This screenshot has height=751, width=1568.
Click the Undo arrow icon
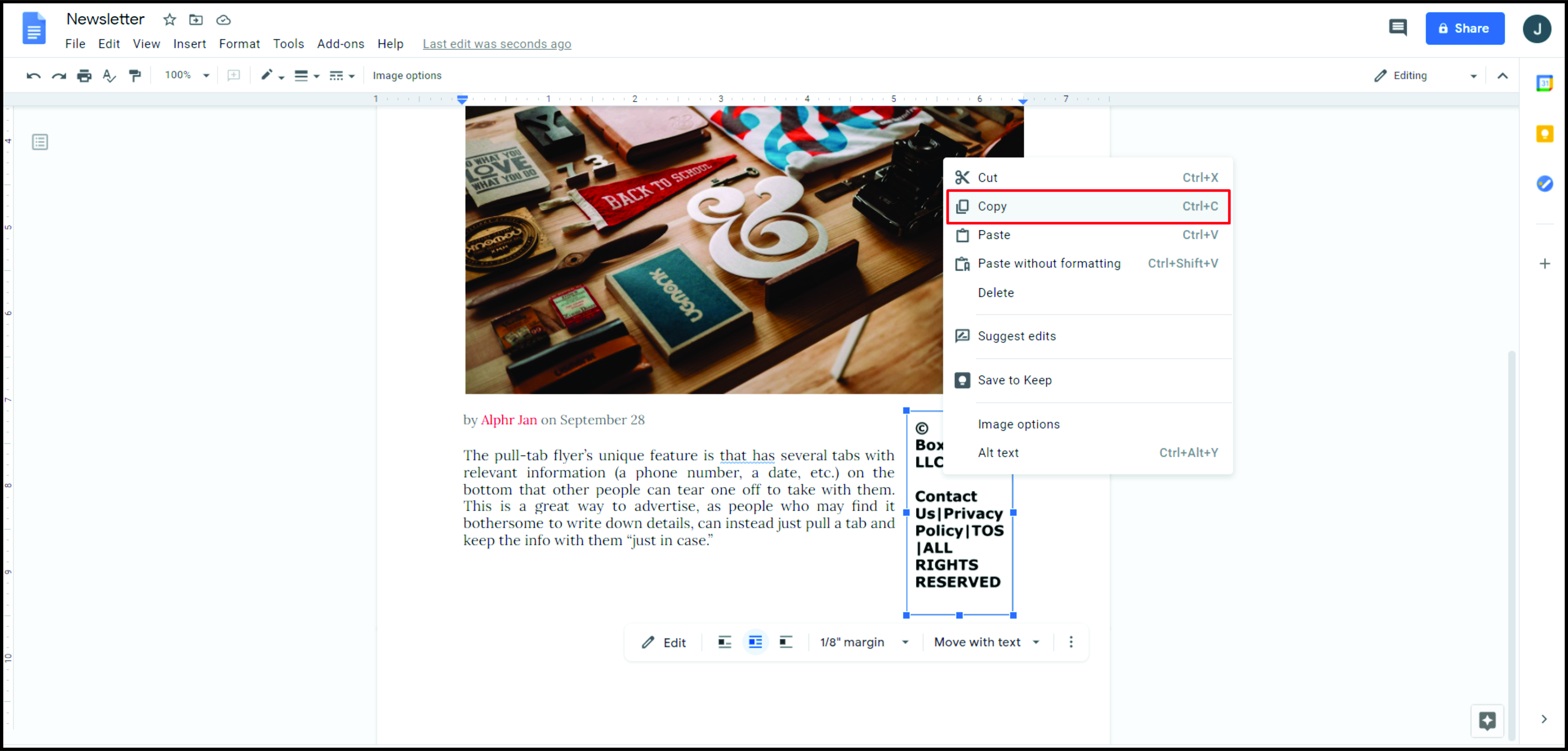pyautogui.click(x=34, y=75)
